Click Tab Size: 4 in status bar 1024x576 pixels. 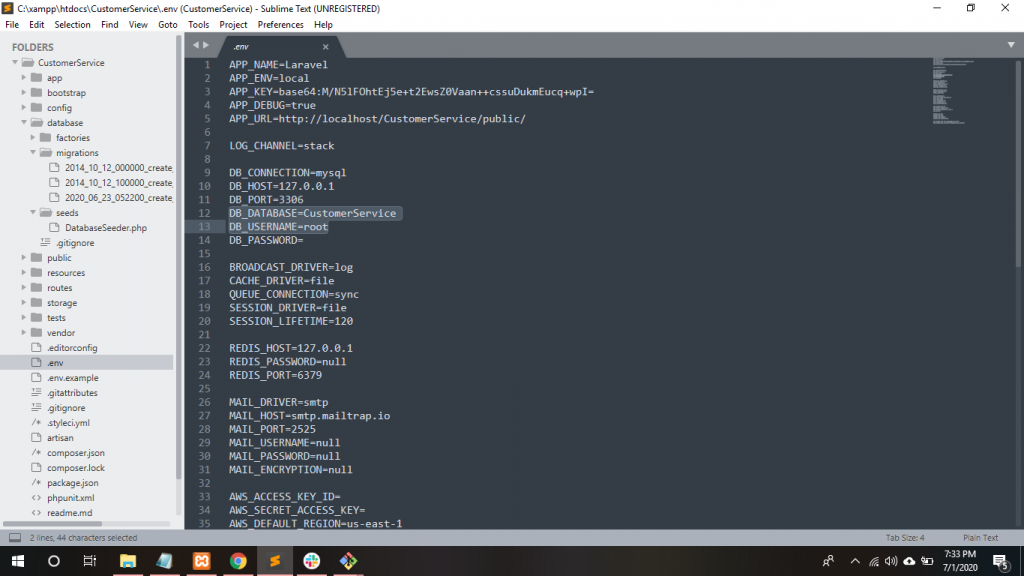(904, 538)
